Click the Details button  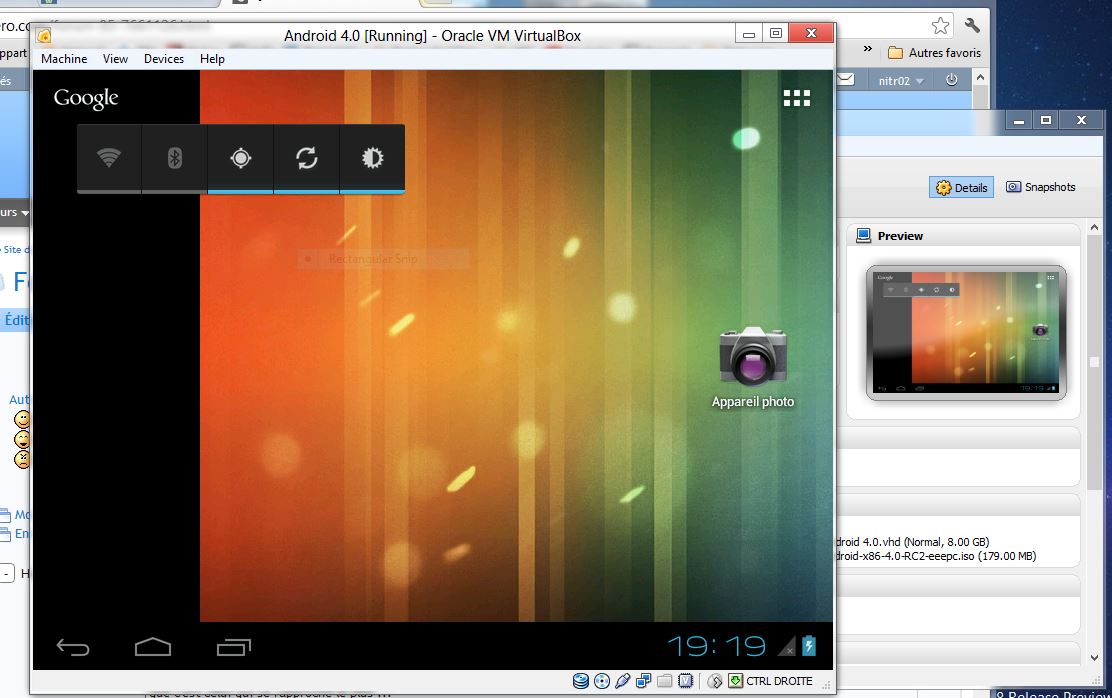click(x=960, y=187)
